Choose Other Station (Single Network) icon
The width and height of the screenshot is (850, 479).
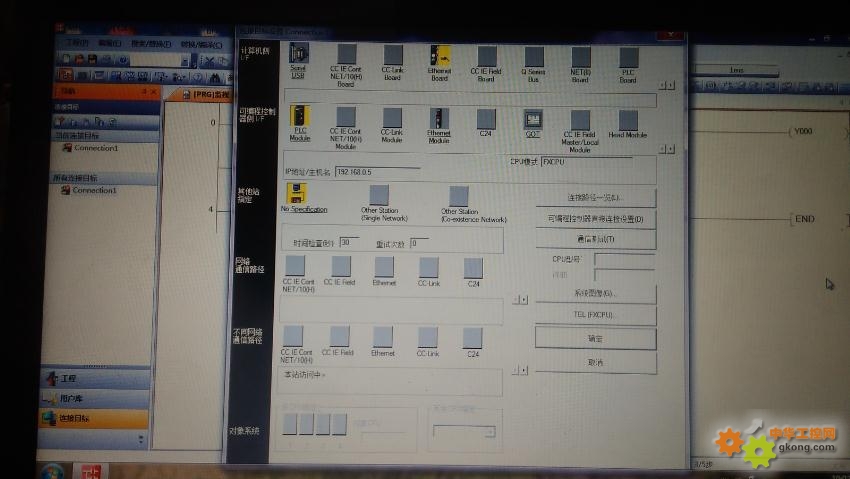[379, 195]
